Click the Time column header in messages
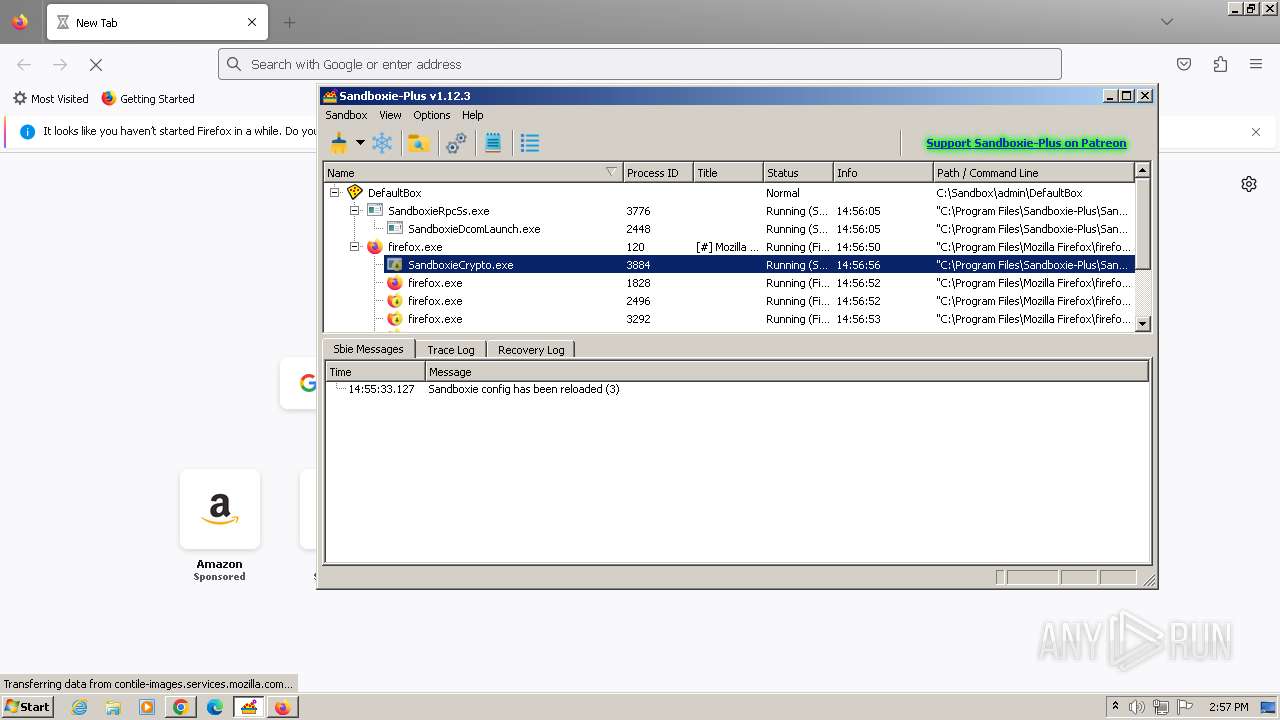 [376, 372]
